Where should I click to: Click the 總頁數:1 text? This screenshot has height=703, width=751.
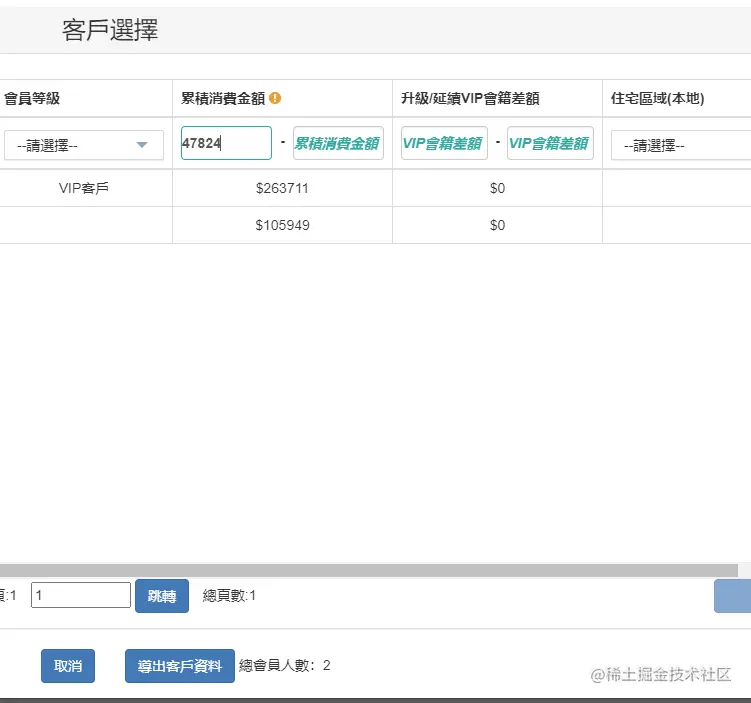coord(229,596)
